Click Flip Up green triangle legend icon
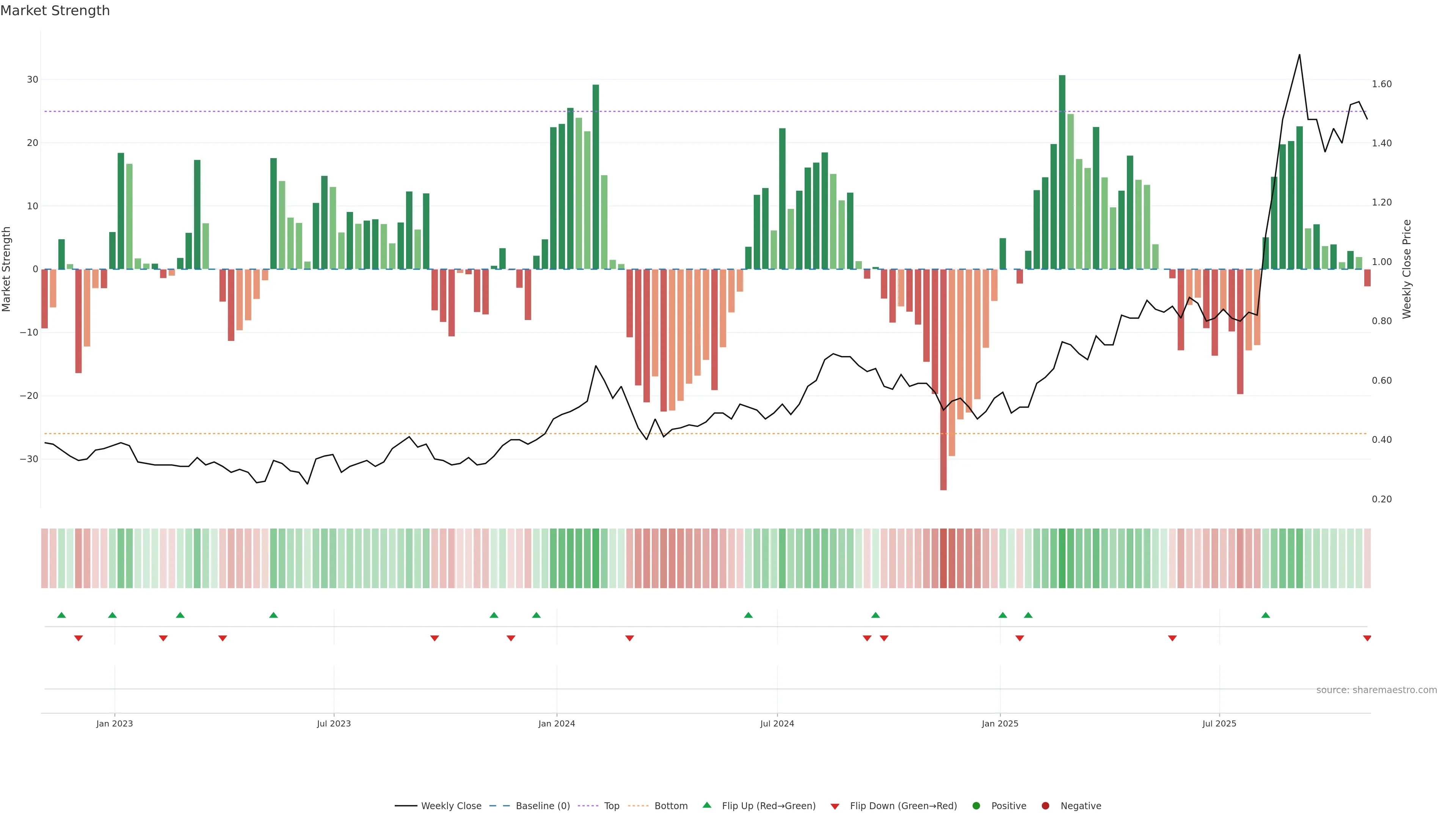The image size is (1456, 819). point(706,805)
